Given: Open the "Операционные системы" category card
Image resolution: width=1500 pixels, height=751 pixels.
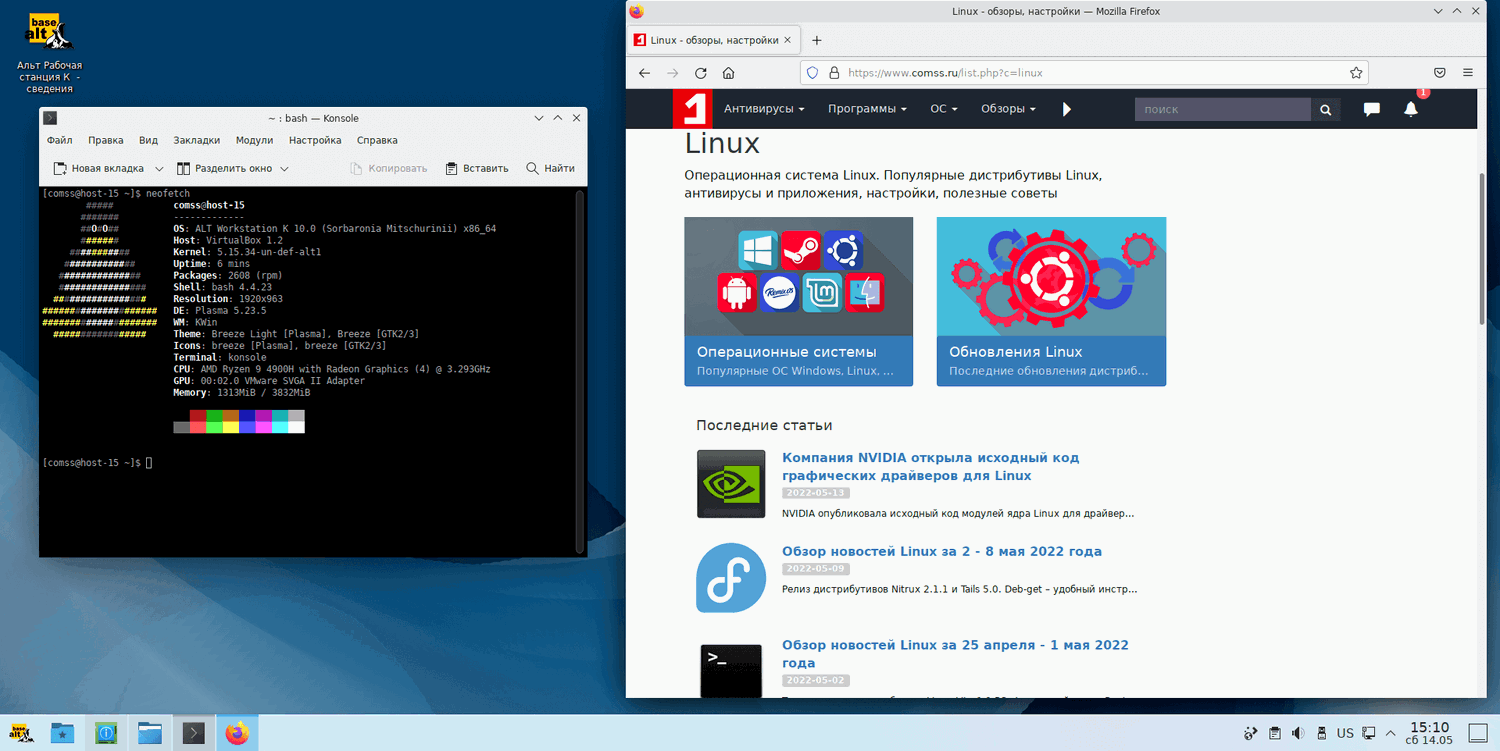Looking at the screenshot, I should click(x=799, y=301).
